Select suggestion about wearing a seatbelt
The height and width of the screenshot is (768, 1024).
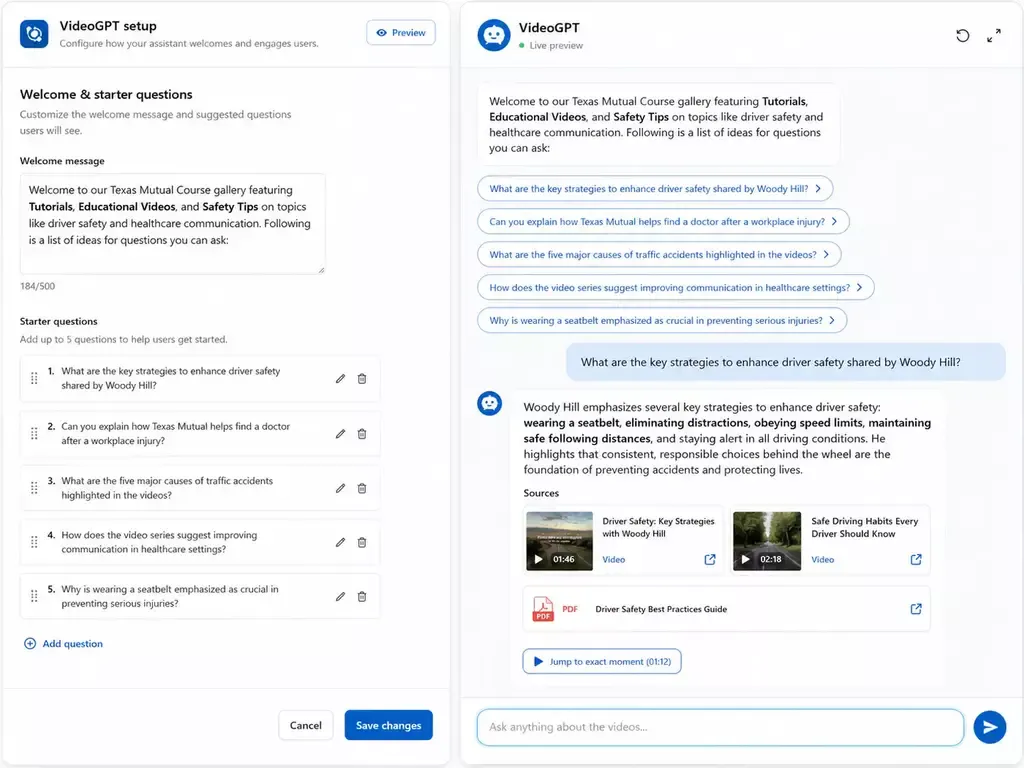pos(662,321)
